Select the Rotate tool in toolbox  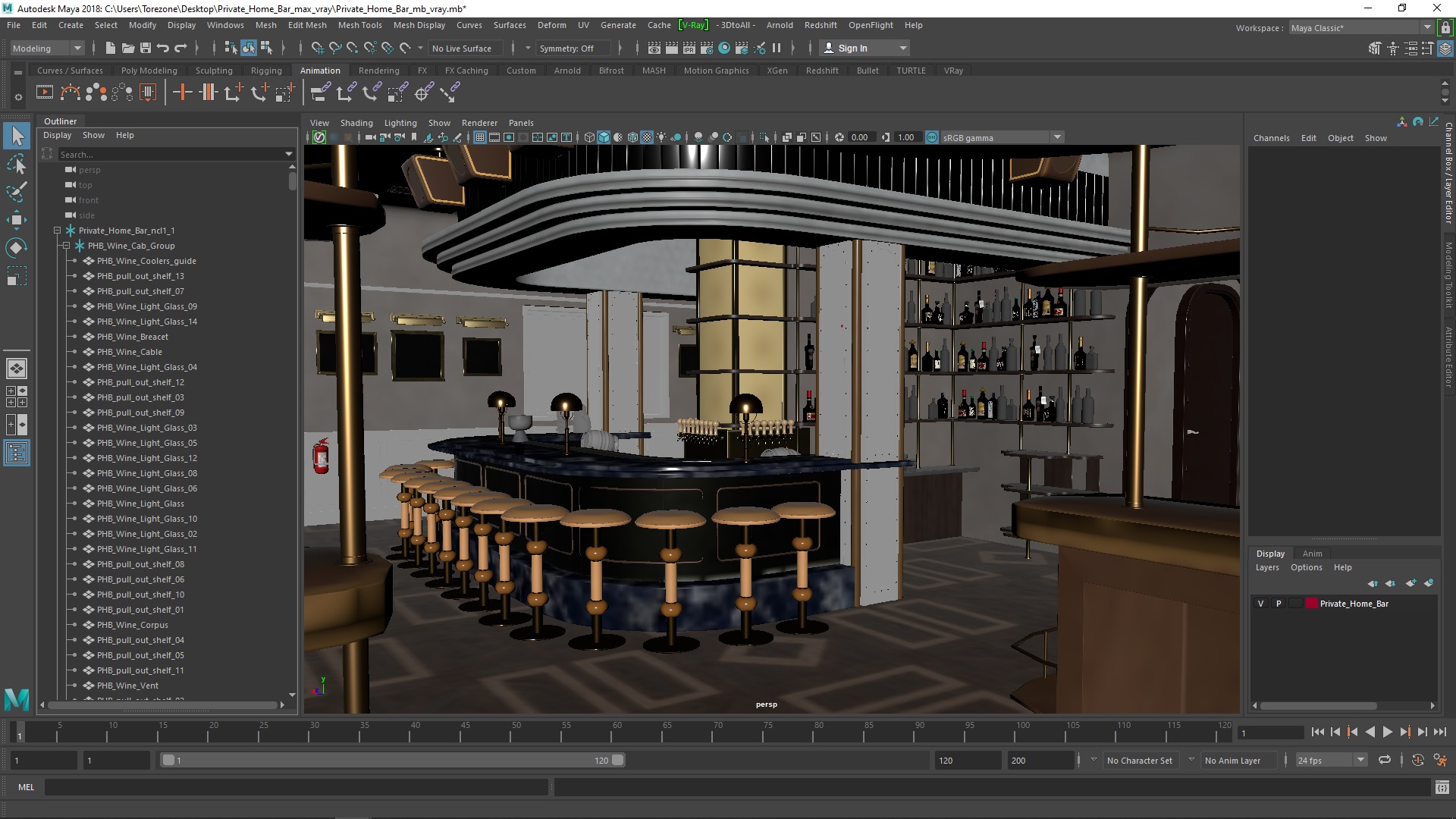(x=16, y=248)
